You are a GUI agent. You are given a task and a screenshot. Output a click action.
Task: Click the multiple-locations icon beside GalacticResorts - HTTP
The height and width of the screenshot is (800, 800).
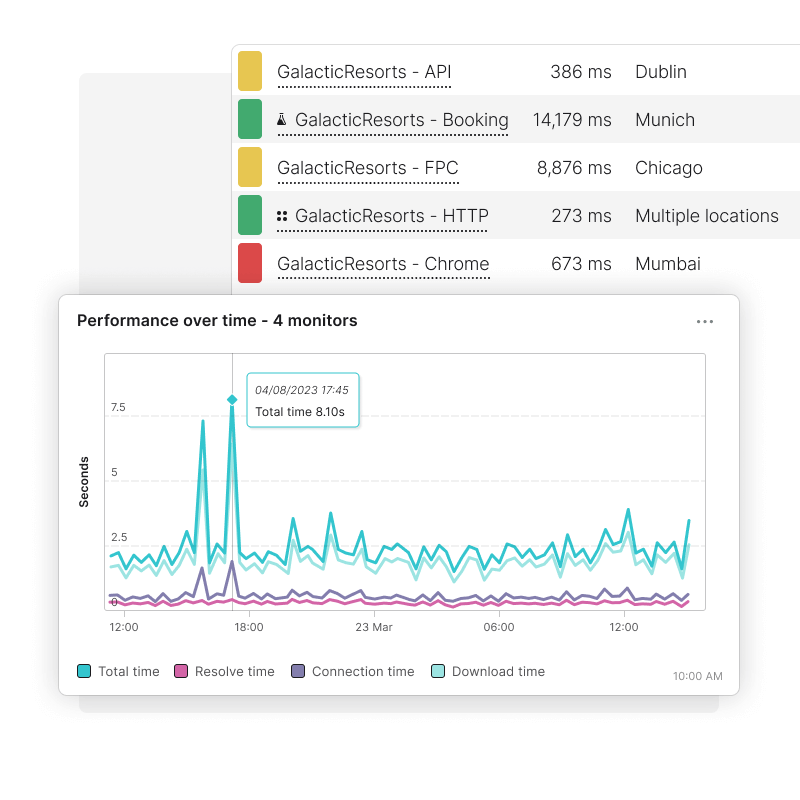tap(281, 215)
